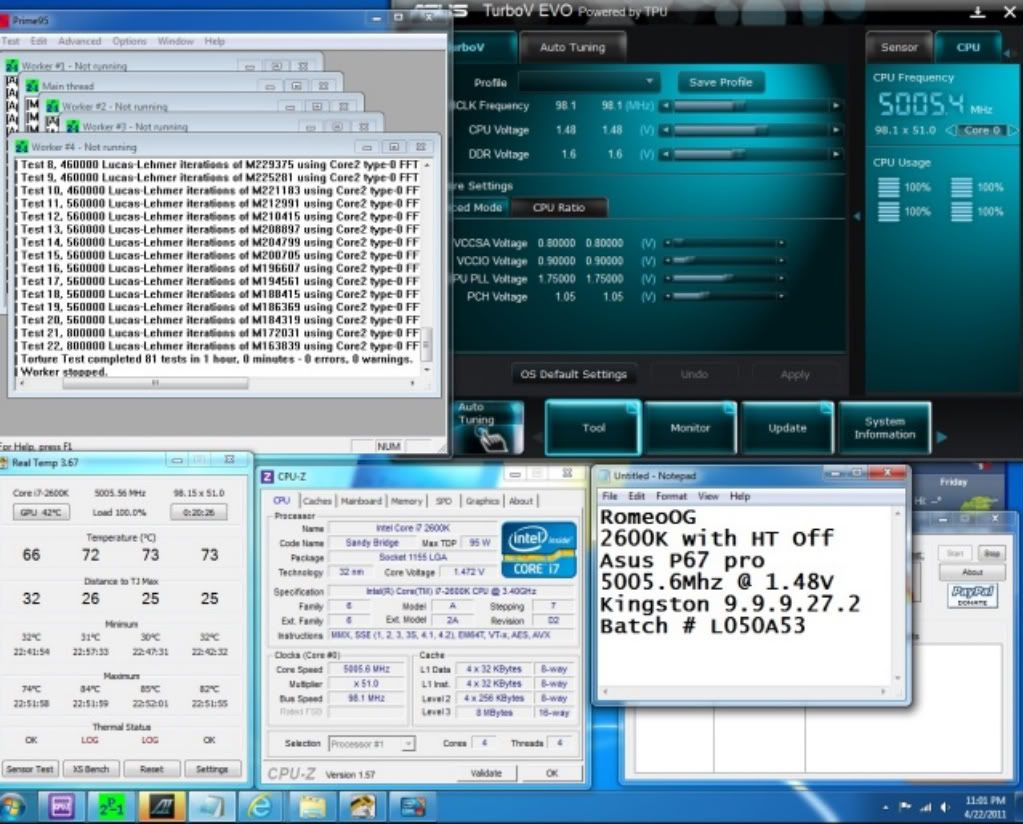Image resolution: width=1023 pixels, height=824 pixels.
Task: Switch to CPU-Z from the taskbar
Action: (62, 808)
